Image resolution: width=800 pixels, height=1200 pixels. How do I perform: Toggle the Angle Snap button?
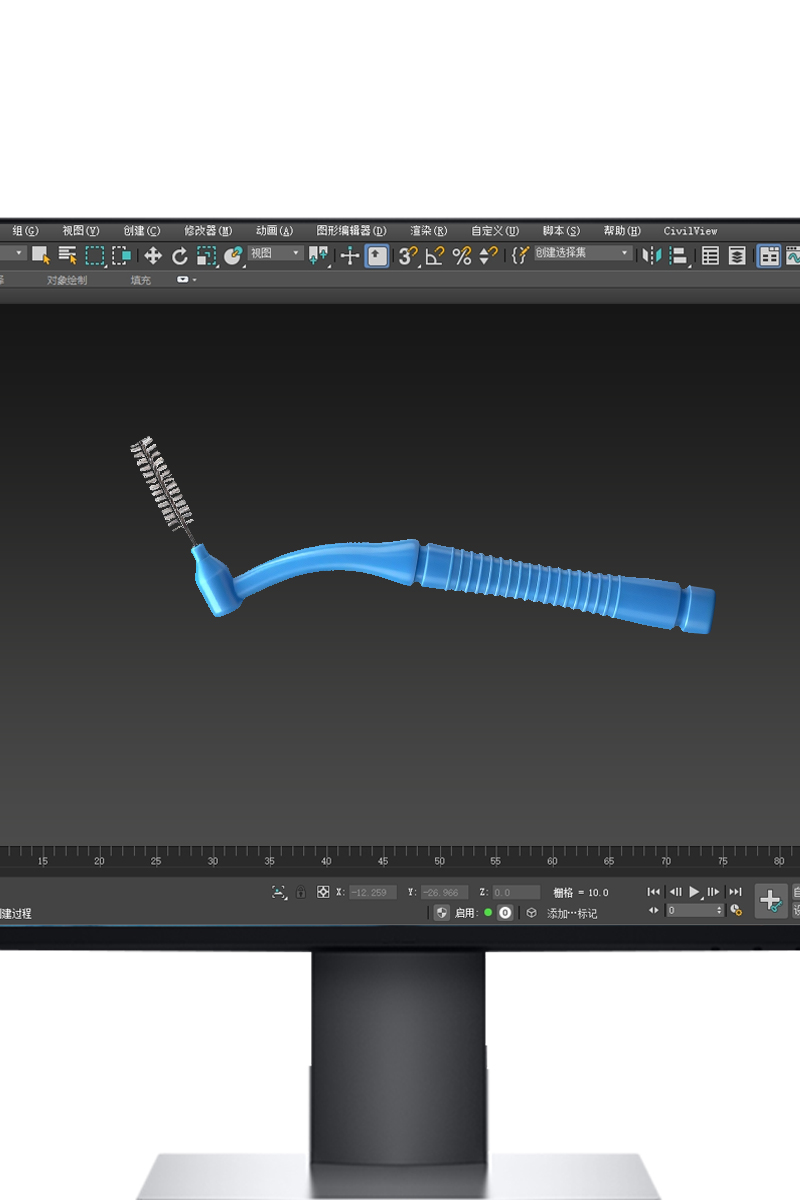coord(434,256)
